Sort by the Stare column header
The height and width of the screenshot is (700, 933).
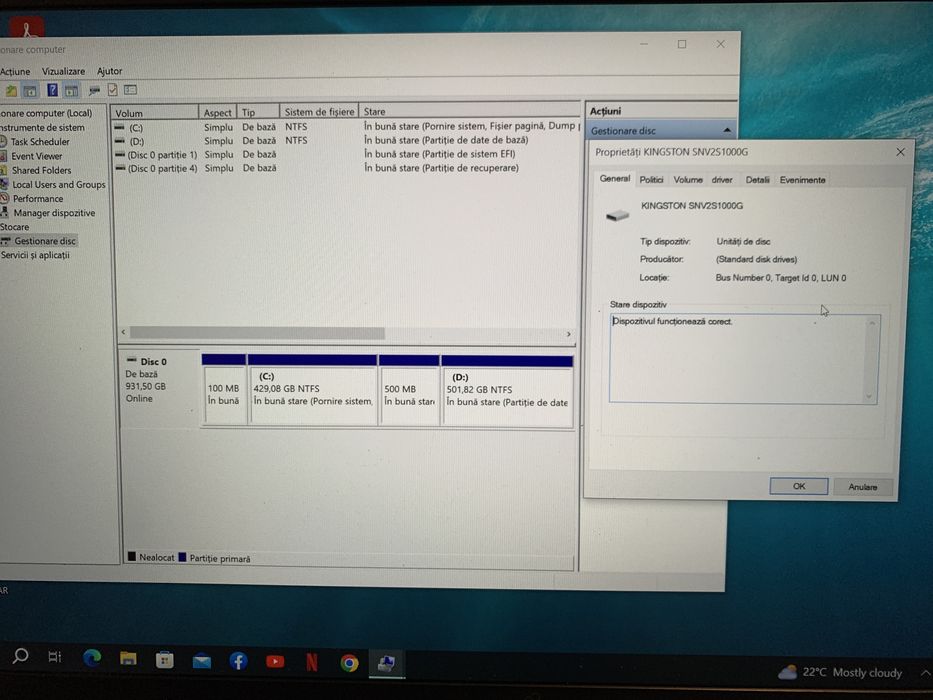(469, 111)
